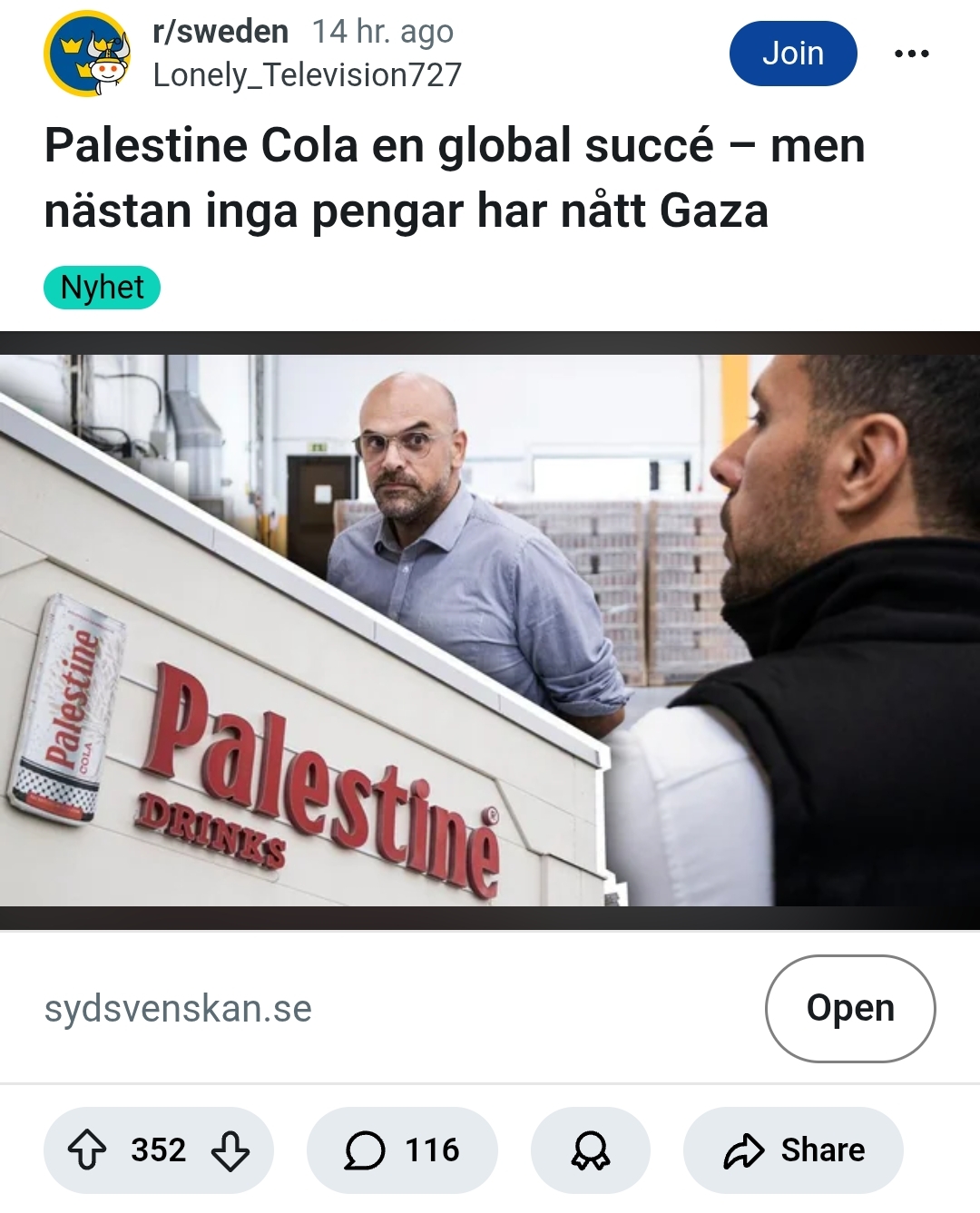
Task: Open the sydsvenskan.se article
Action: click(850, 1008)
